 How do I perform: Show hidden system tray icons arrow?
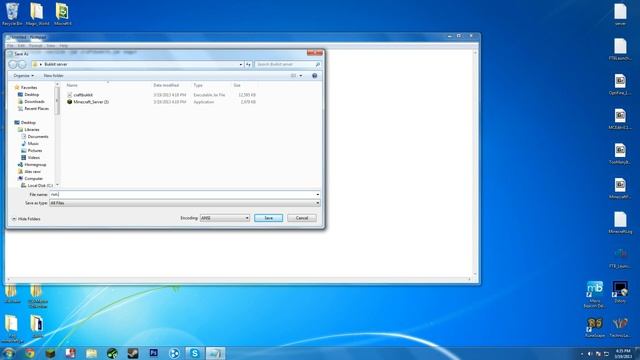click(x=582, y=354)
